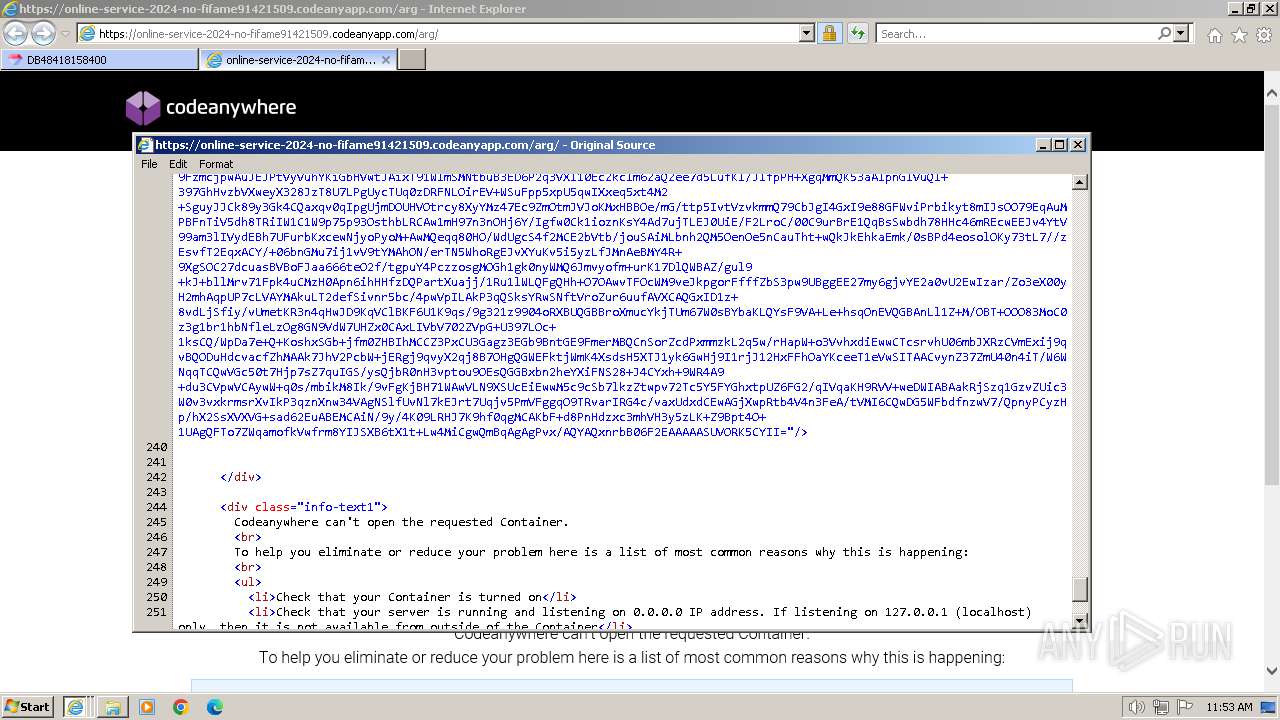The width and height of the screenshot is (1280, 720).
Task: Click the volume speaker tray icon
Action: 1136,707
